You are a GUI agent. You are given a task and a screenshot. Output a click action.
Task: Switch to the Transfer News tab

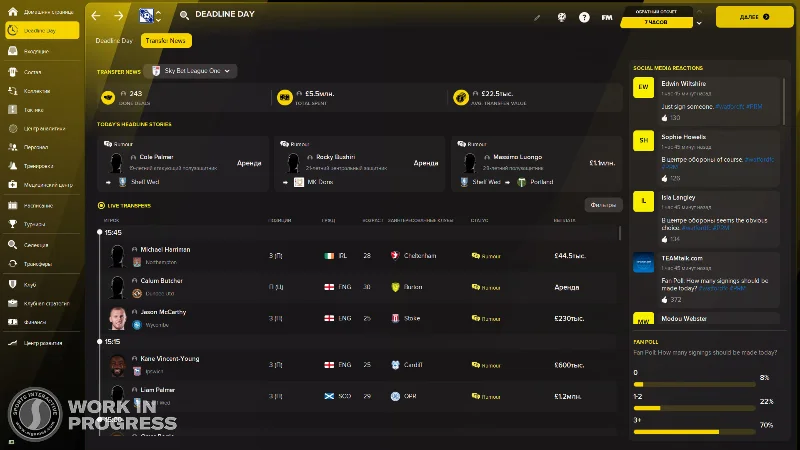pyautogui.click(x=166, y=40)
